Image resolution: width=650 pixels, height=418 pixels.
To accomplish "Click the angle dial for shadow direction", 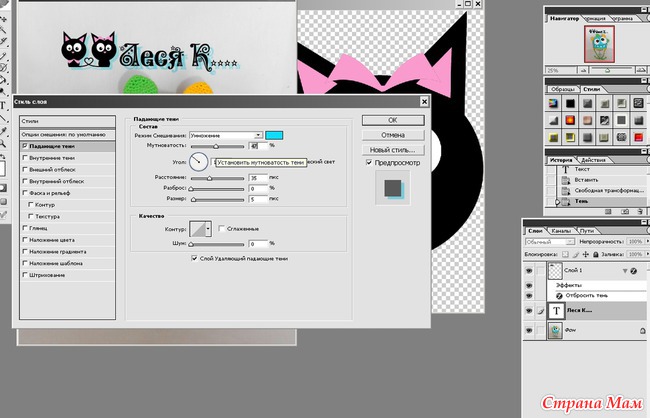I will [x=198, y=161].
